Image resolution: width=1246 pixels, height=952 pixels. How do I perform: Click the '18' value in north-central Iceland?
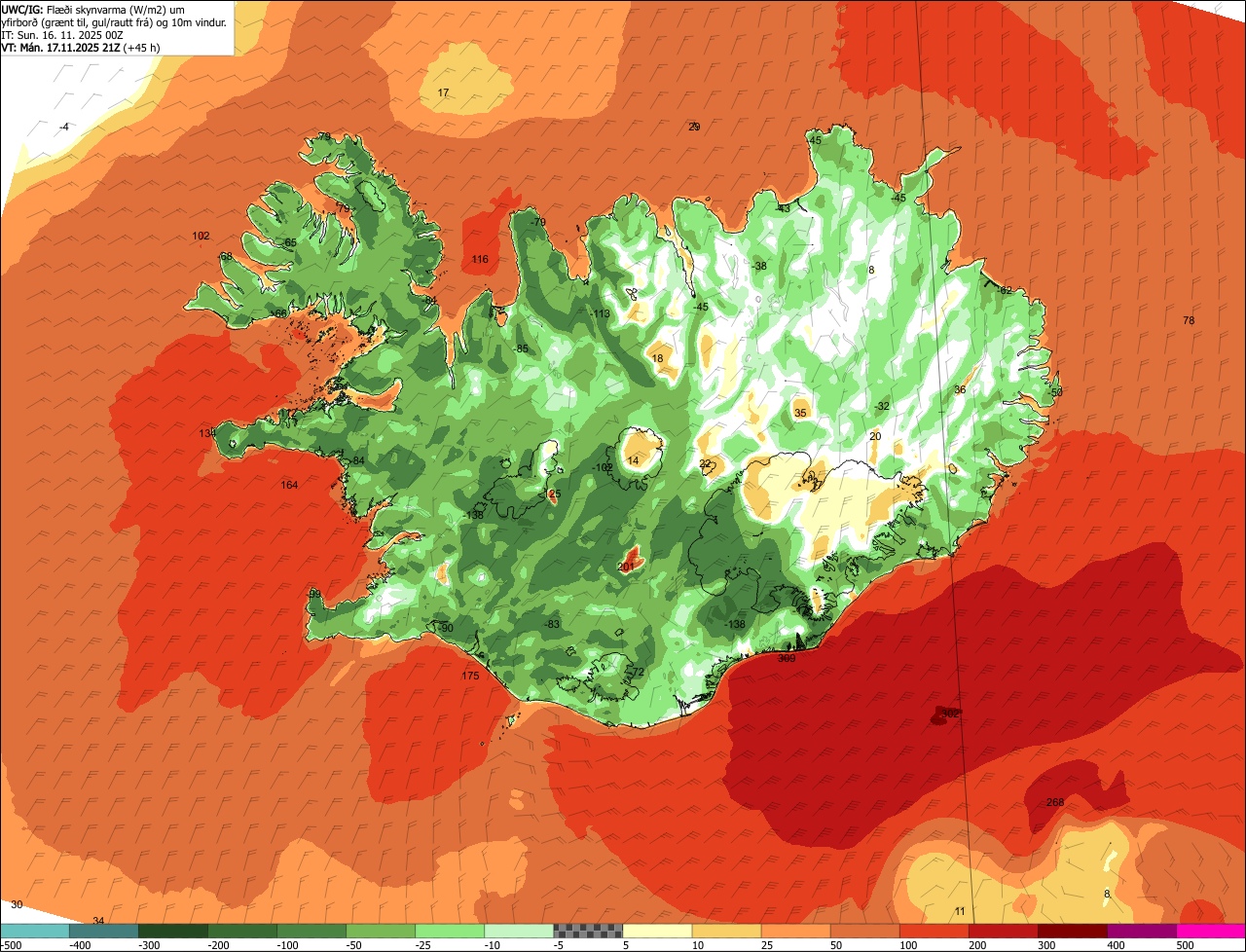[x=658, y=358]
